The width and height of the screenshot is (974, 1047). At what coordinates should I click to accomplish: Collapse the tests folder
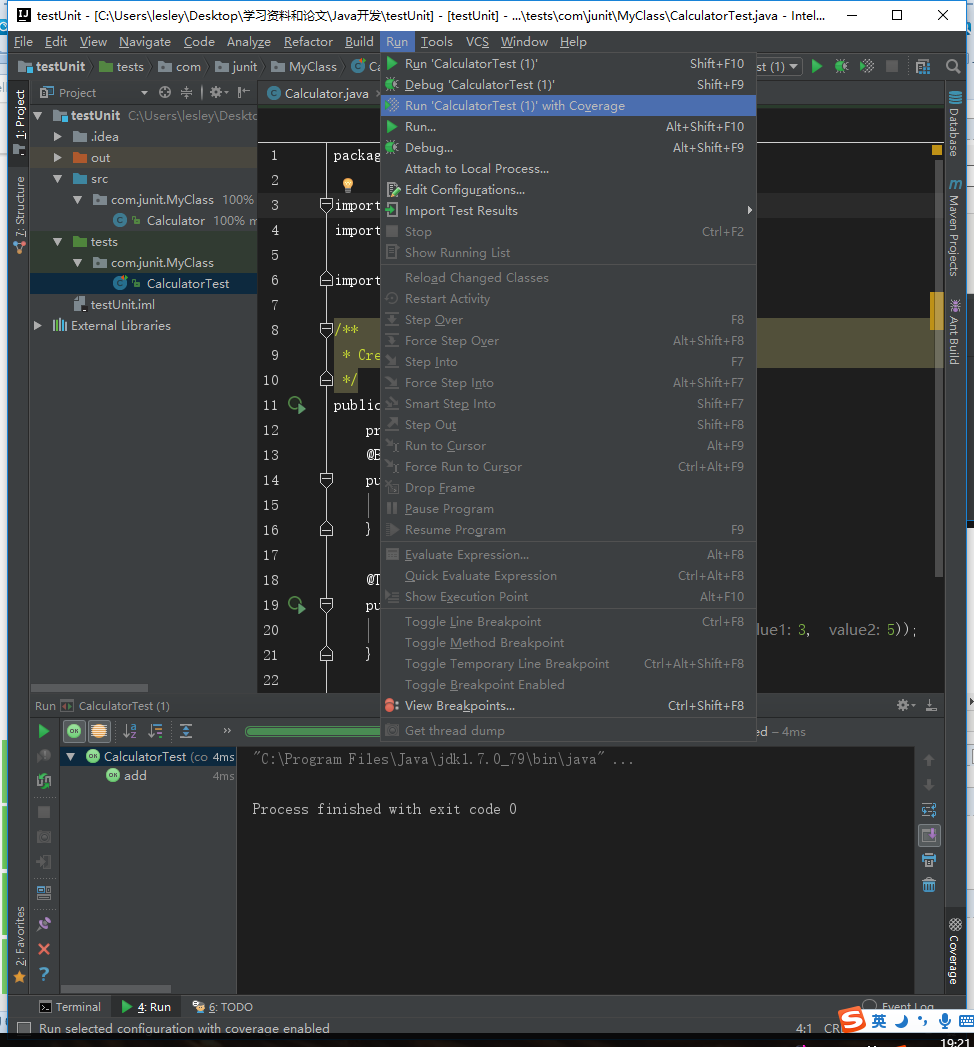[x=58, y=242]
